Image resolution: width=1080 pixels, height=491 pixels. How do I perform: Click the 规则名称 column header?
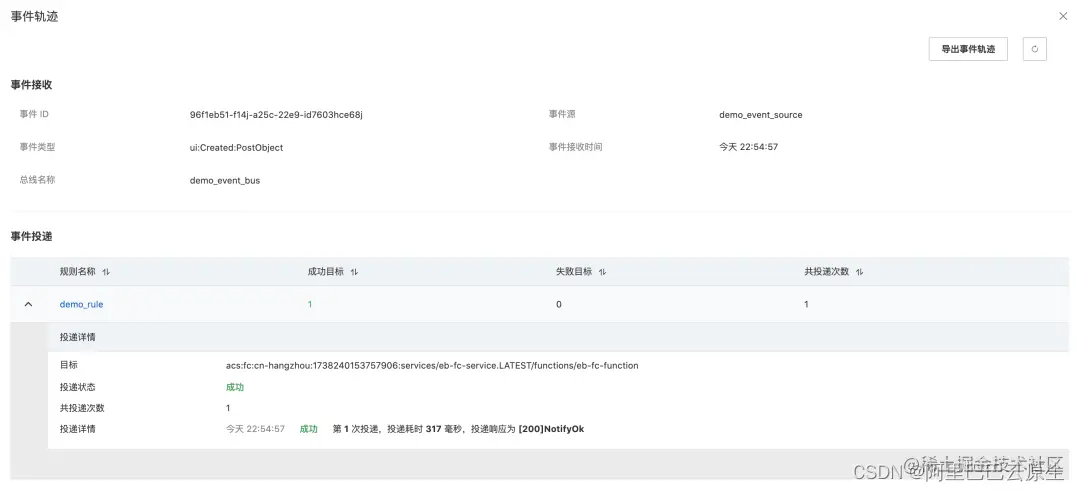pyautogui.click(x=78, y=271)
